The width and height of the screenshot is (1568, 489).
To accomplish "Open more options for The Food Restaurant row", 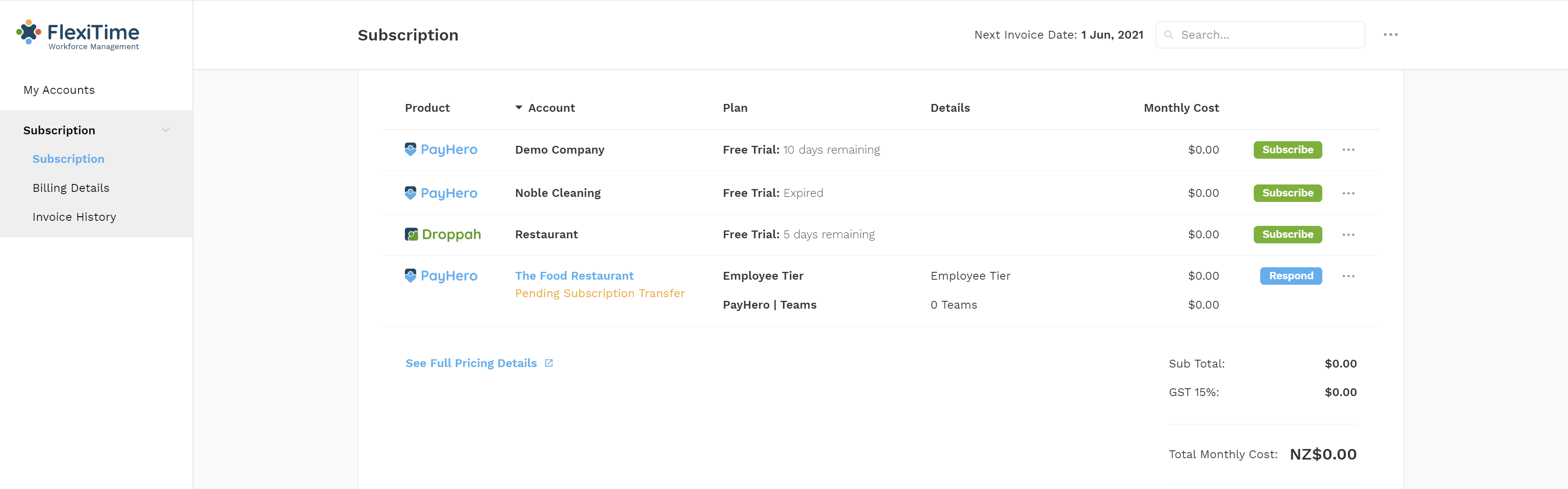I will tap(1348, 276).
